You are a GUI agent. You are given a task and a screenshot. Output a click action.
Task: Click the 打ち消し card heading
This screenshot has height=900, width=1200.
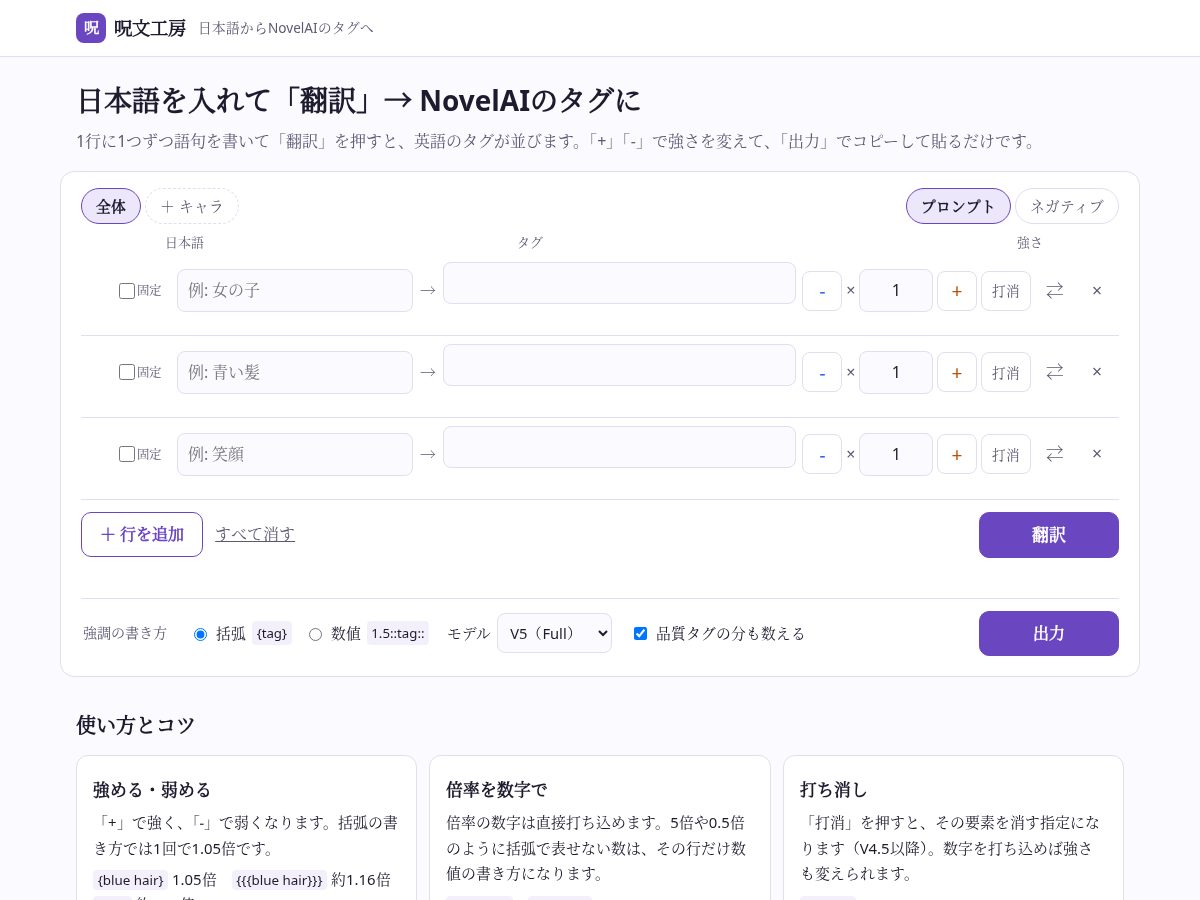[834, 790]
